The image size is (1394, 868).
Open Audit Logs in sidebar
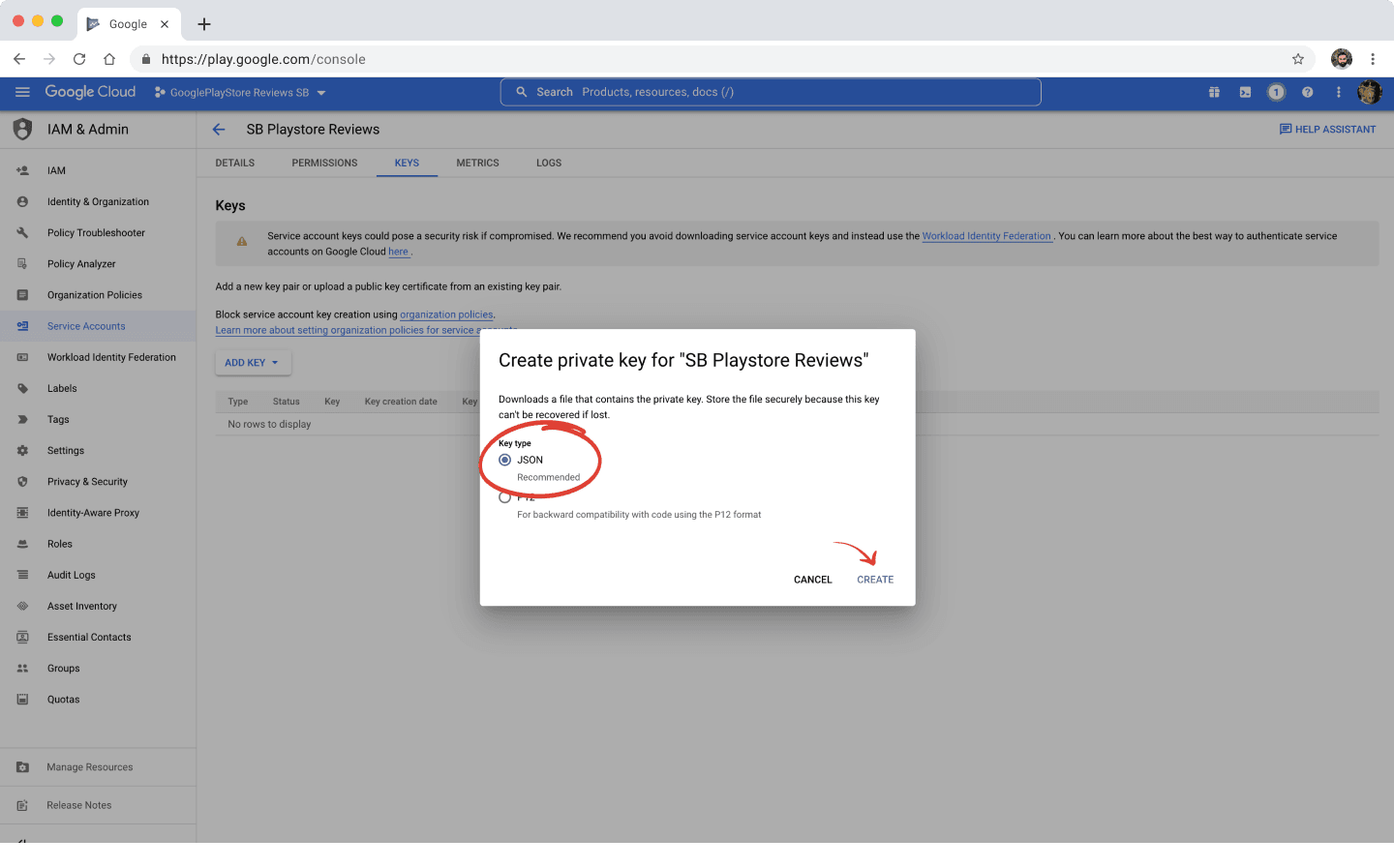[98, 575]
